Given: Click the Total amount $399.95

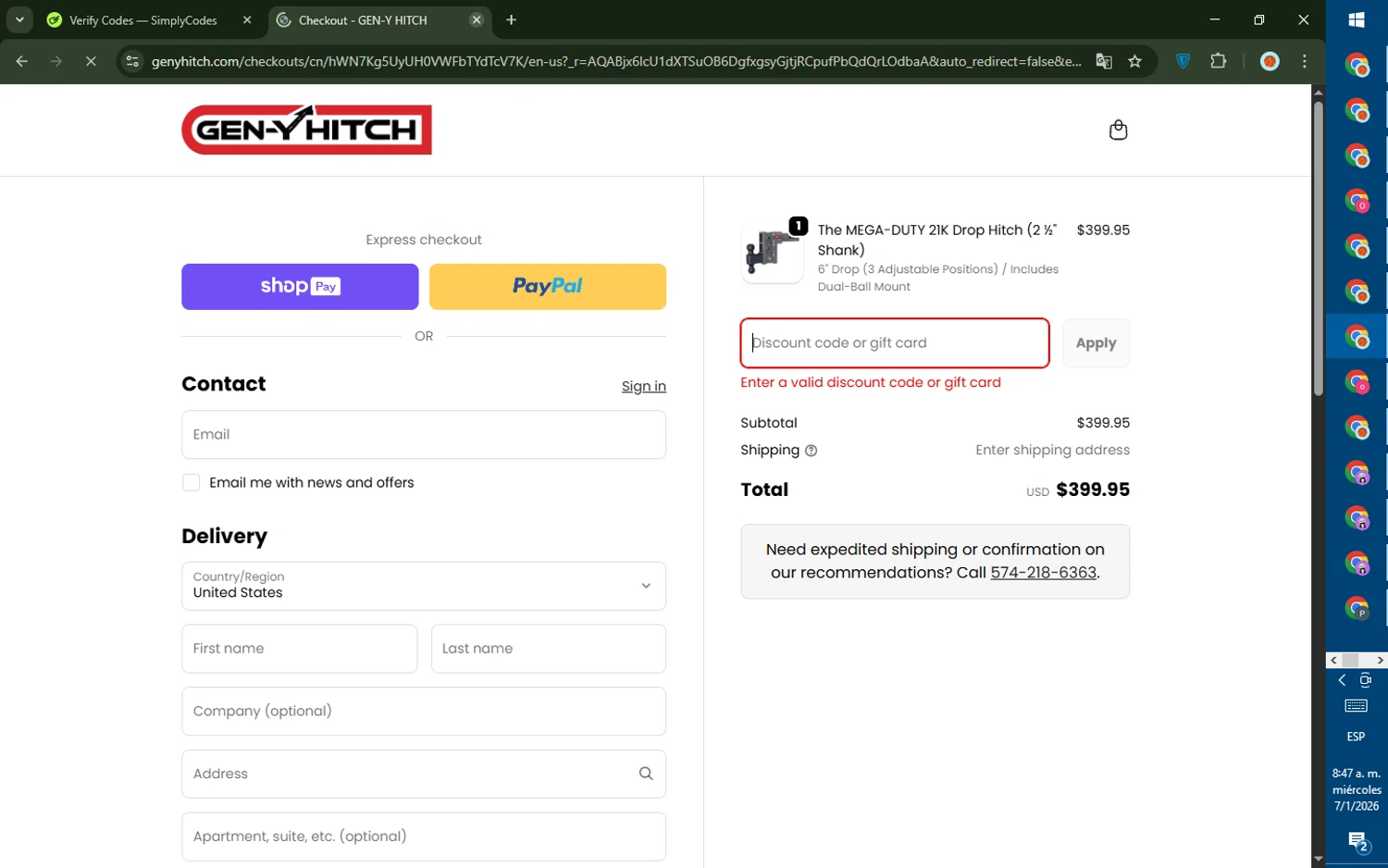Looking at the screenshot, I should (1093, 490).
